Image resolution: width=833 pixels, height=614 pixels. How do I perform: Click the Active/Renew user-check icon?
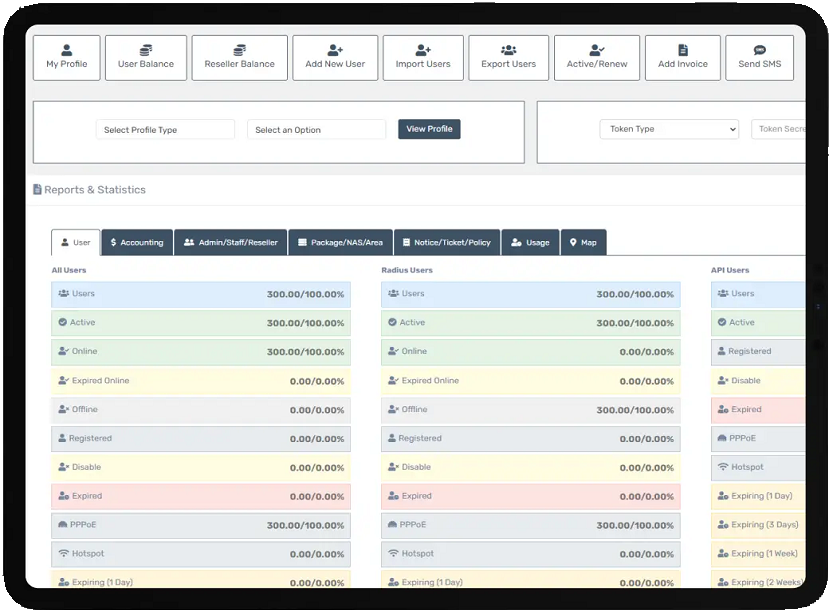(597, 50)
